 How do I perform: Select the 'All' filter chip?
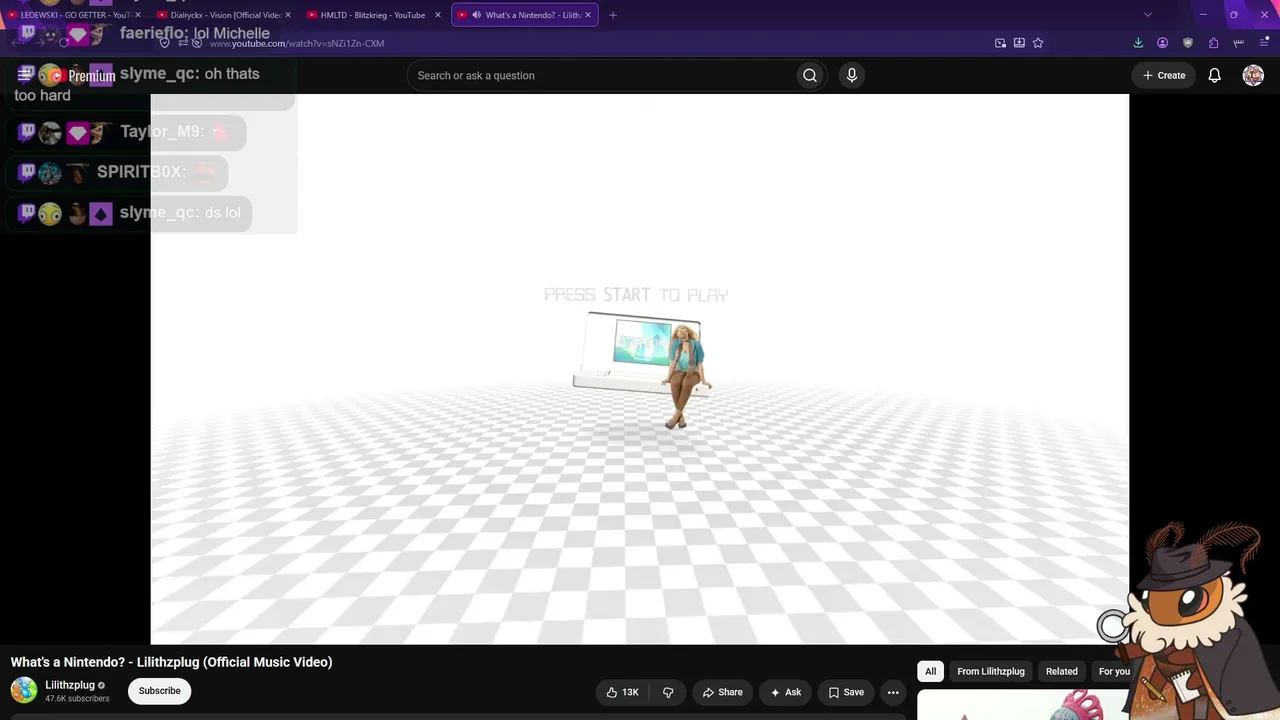(931, 671)
